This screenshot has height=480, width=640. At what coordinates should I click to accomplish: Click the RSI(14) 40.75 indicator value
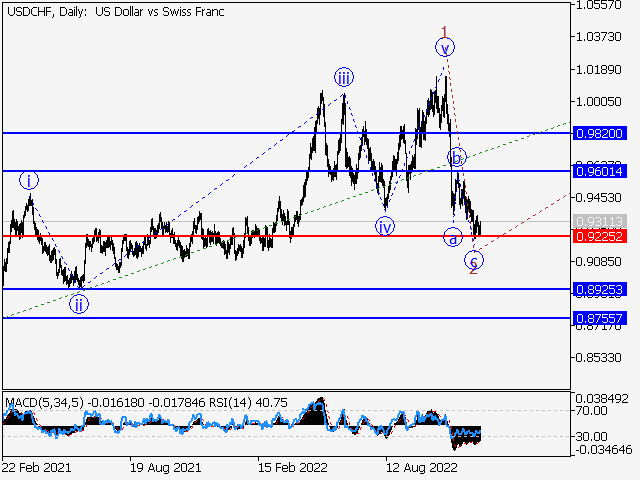249,403
